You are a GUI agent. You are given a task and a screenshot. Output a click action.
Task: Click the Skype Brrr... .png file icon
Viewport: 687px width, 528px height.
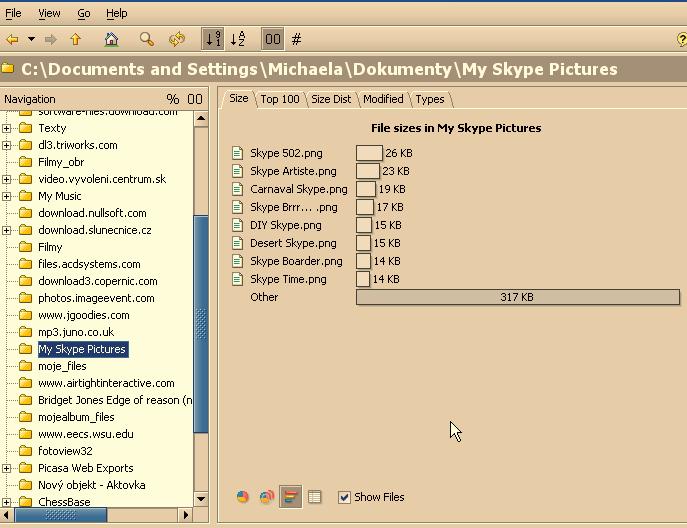click(x=237, y=207)
